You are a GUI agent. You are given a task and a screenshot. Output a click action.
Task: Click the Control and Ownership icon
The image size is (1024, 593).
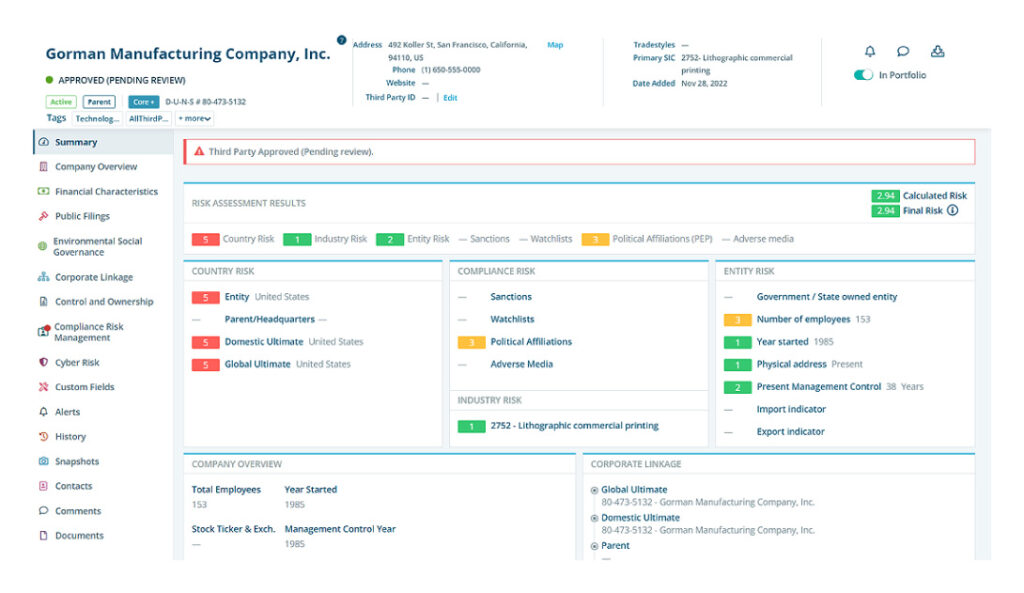[43, 302]
